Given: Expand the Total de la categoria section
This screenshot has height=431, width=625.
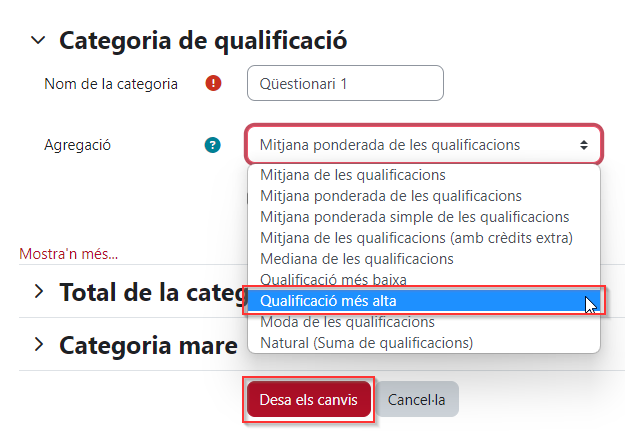Looking at the screenshot, I should tap(39, 291).
